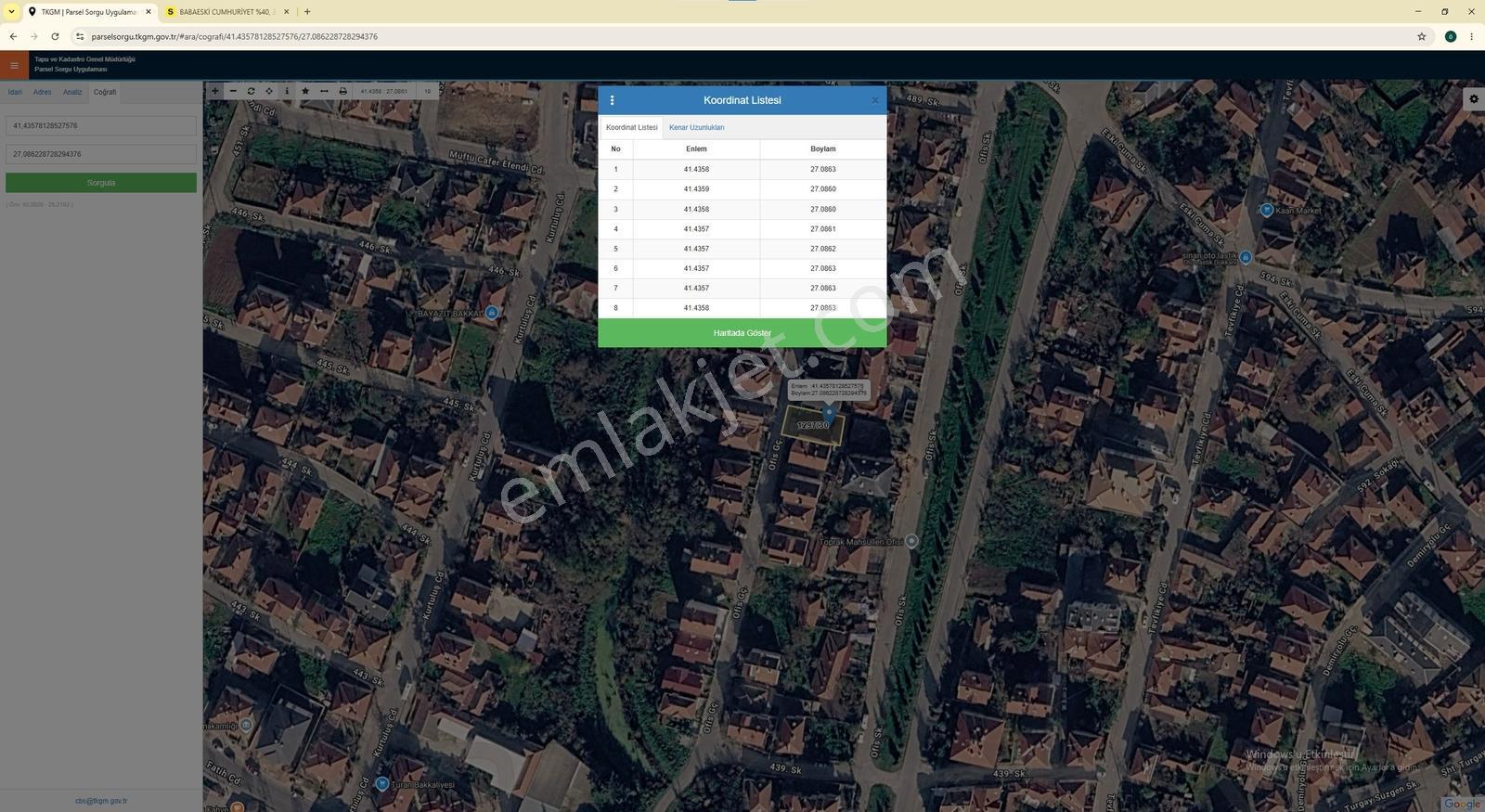Click the browser address bar

[742, 36]
